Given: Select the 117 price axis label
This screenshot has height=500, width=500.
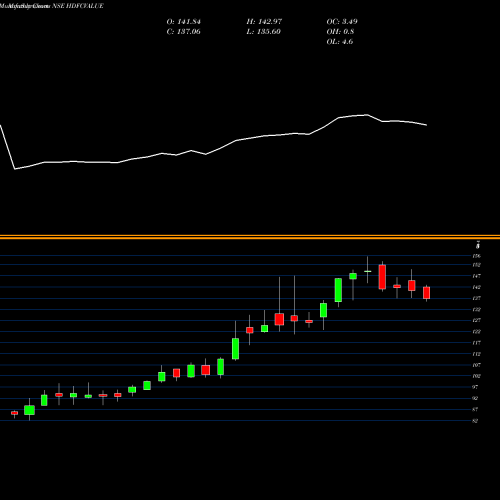Looking at the screenshot, I should [x=477, y=343].
